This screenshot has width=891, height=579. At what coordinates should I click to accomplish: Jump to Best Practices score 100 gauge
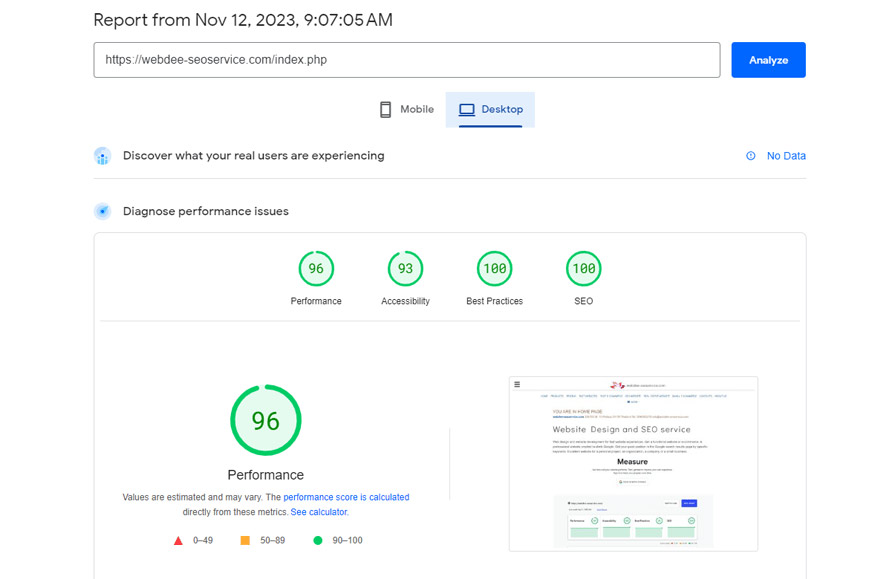(x=494, y=269)
